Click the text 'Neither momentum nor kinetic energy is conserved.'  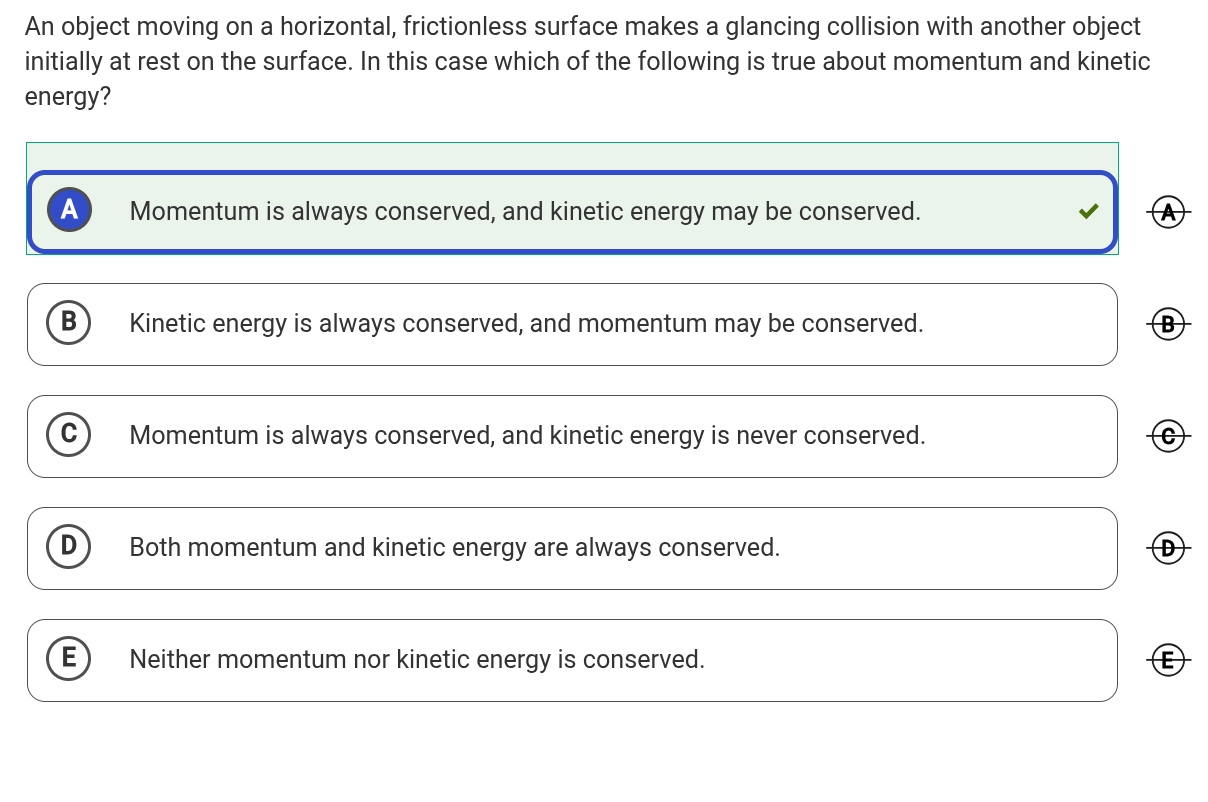coord(417,660)
